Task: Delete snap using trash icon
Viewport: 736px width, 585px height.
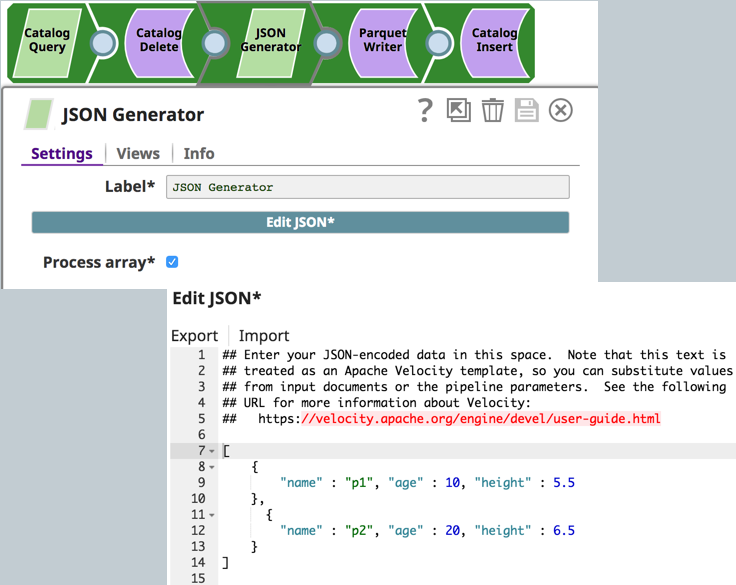Action: [493, 110]
